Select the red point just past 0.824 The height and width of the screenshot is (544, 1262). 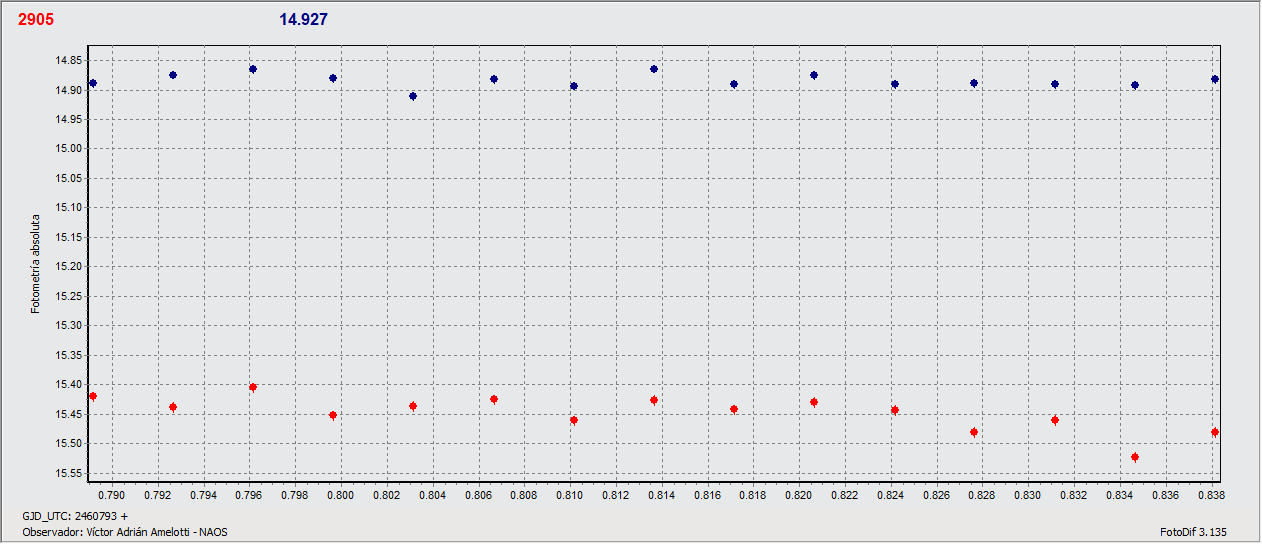pos(895,410)
